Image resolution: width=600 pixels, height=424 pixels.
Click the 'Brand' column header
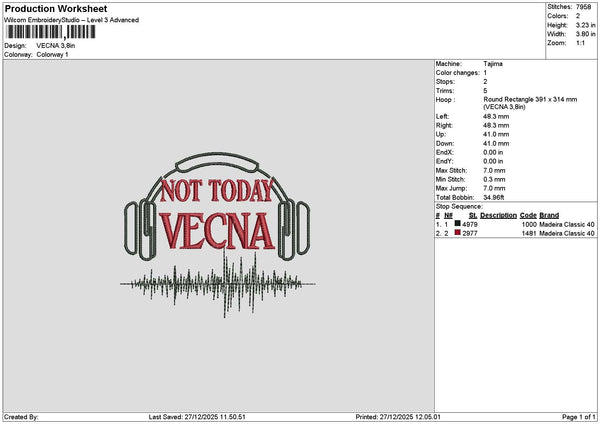pyautogui.click(x=549, y=215)
